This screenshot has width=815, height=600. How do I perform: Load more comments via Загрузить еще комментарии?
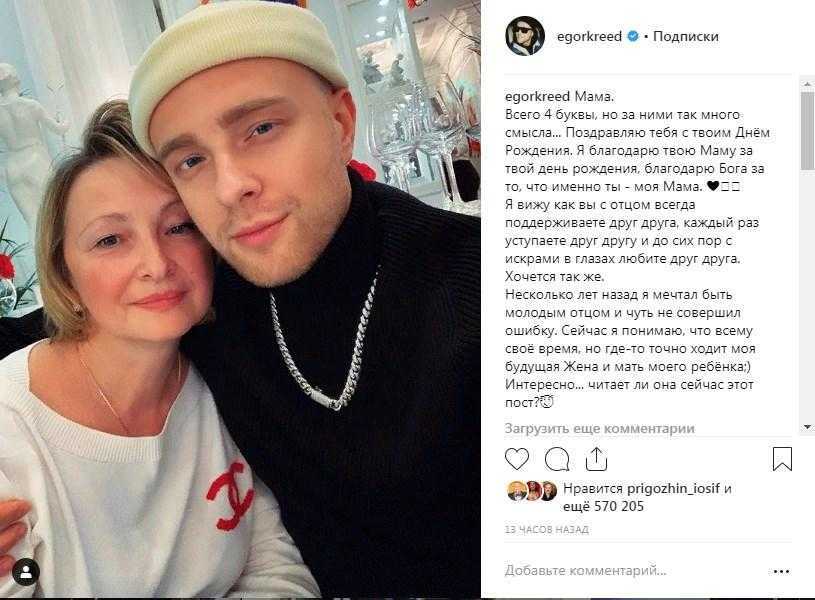[x=599, y=429]
